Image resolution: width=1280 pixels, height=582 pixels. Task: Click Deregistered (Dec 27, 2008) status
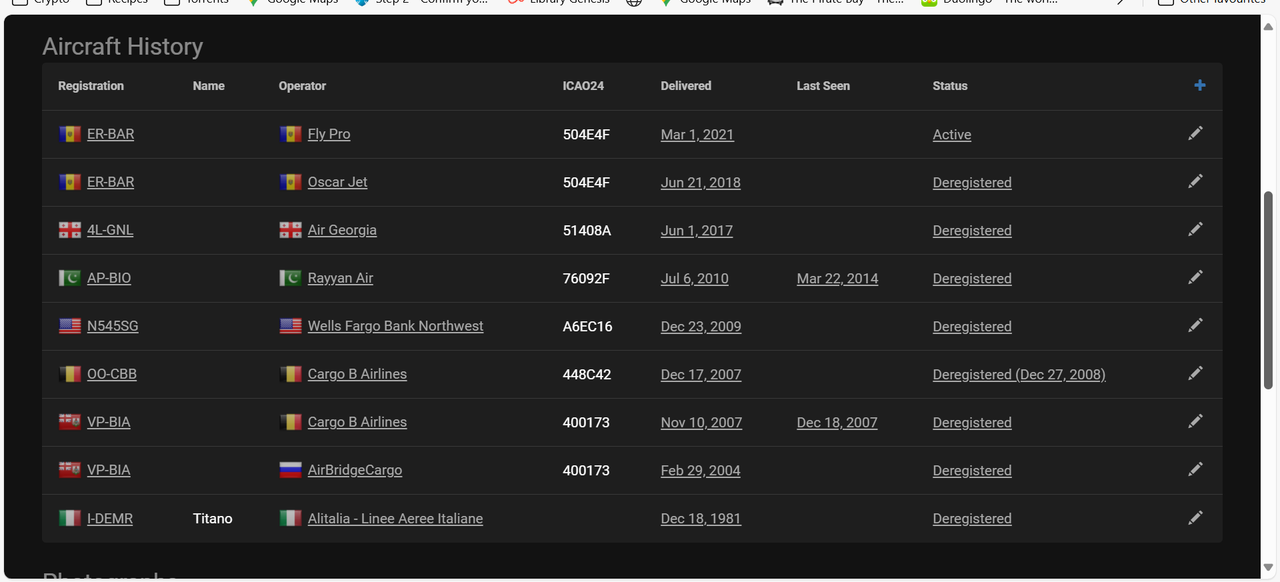point(1019,374)
